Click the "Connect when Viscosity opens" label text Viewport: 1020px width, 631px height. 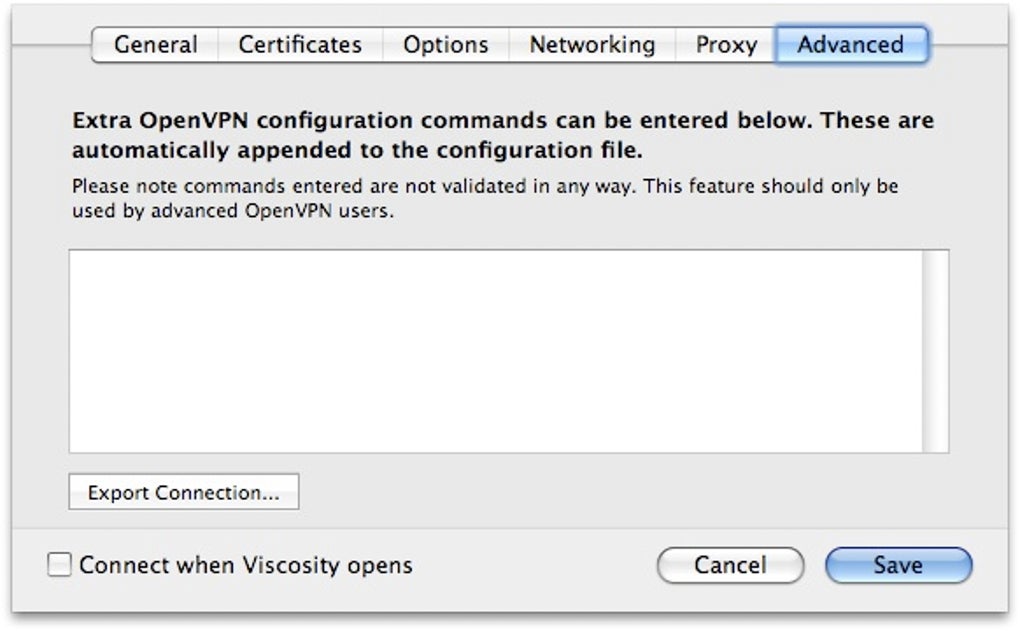(245, 565)
